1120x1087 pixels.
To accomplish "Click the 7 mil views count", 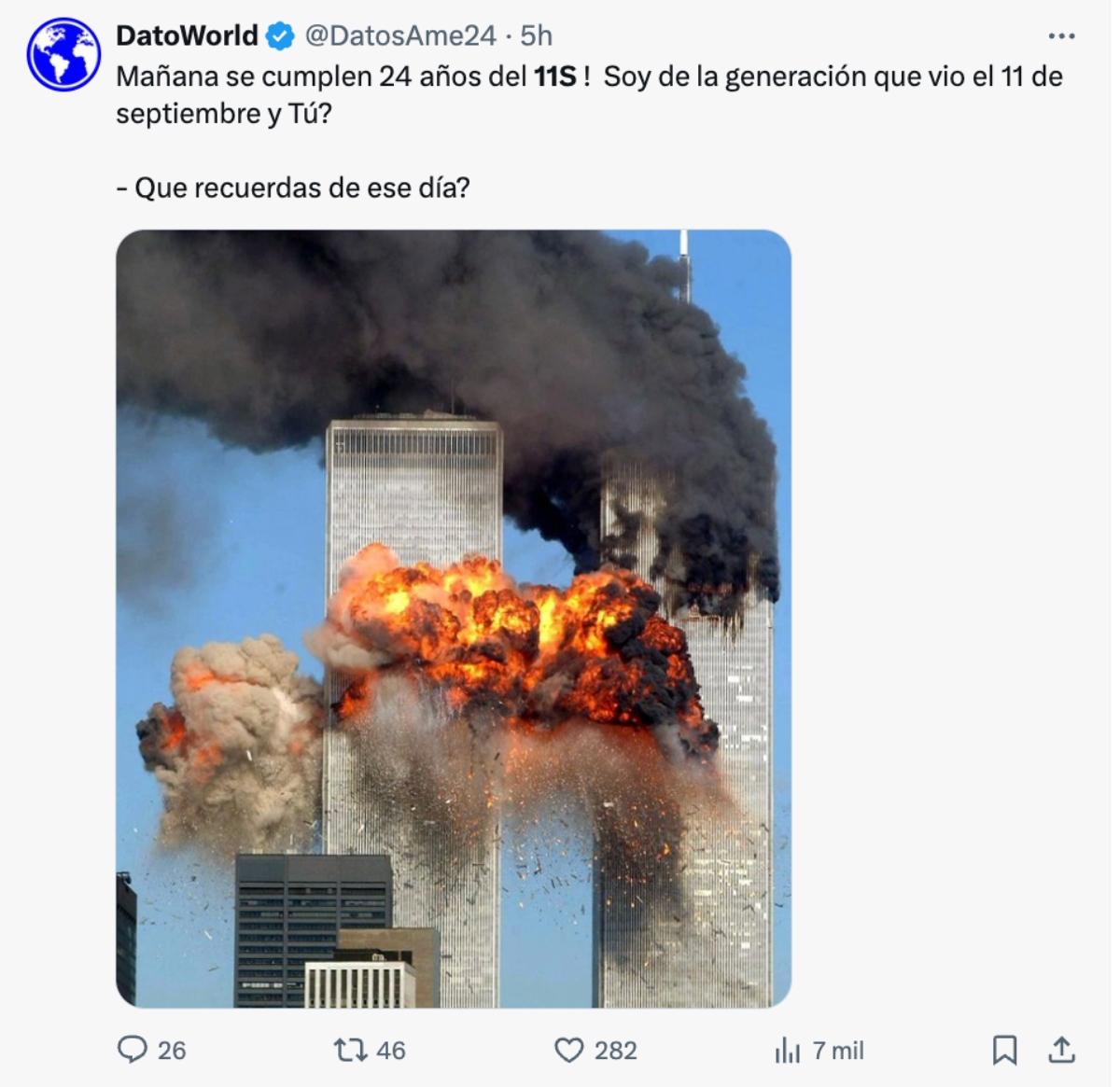I will (838, 1051).
